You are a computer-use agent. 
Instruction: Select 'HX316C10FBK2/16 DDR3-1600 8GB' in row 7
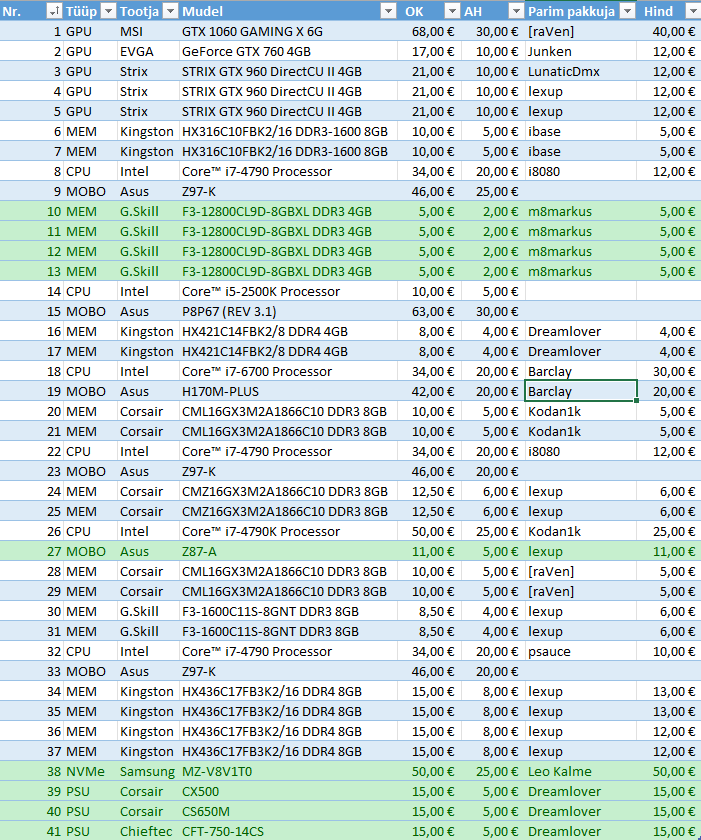(x=288, y=152)
